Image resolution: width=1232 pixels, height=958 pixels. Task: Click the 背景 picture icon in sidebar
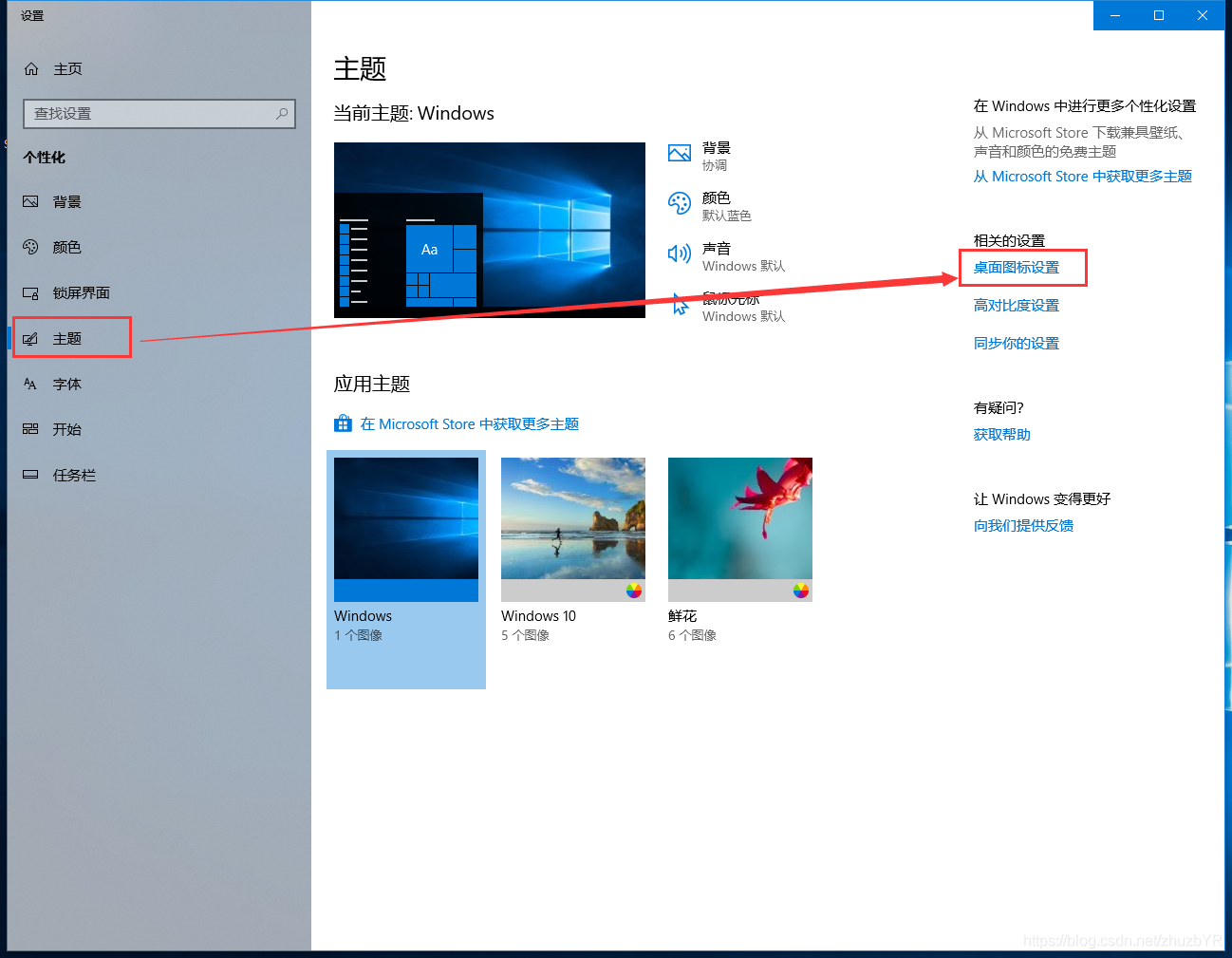[30, 202]
